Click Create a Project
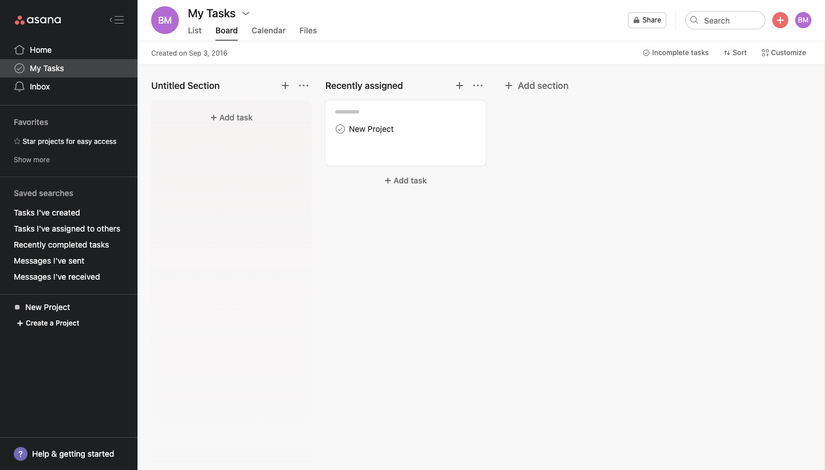Viewport: 825px width, 470px height. [48, 323]
